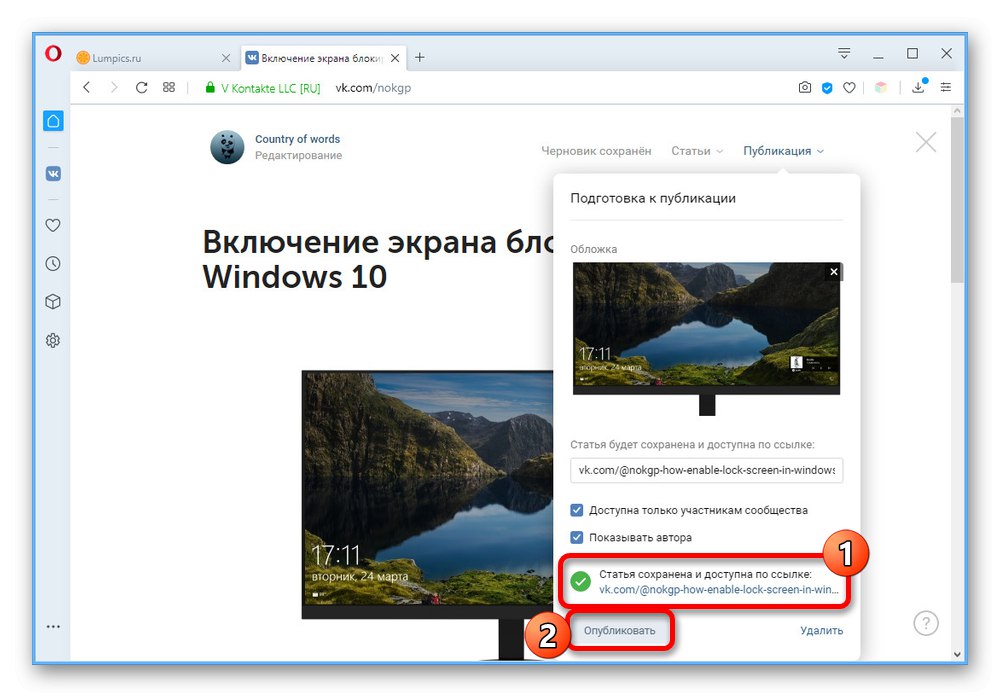Expand the 'Статьи' dropdown
This screenshot has height=697, width=1000.
tap(696, 151)
